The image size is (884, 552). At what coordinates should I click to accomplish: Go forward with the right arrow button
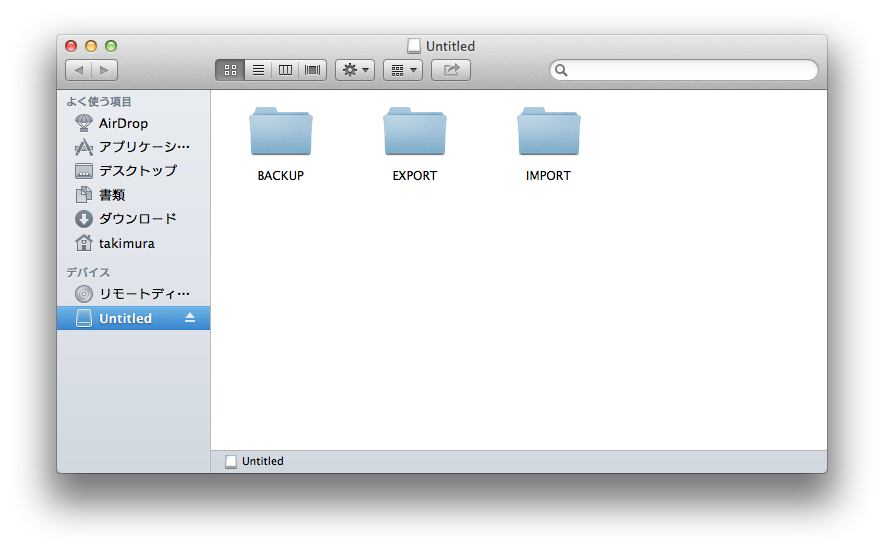coord(104,70)
